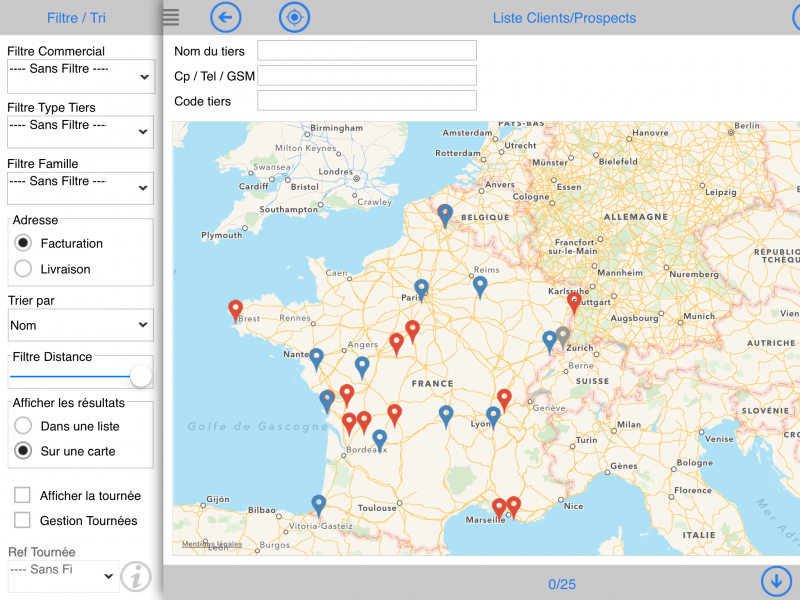This screenshot has height=600, width=800.
Task: Open the Trier par Nom dropdown
Action: [81, 325]
